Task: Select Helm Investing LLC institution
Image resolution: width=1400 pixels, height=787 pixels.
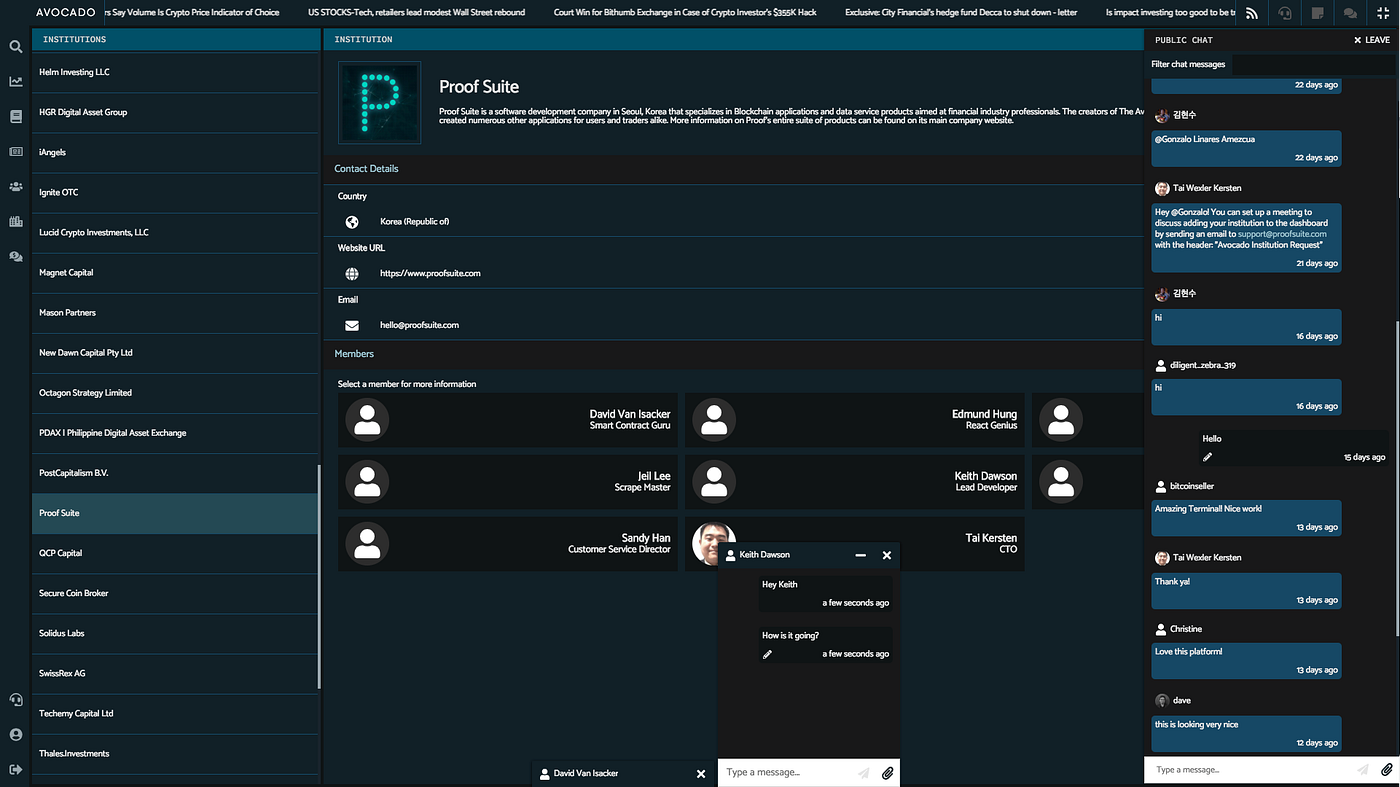Action: click(175, 72)
